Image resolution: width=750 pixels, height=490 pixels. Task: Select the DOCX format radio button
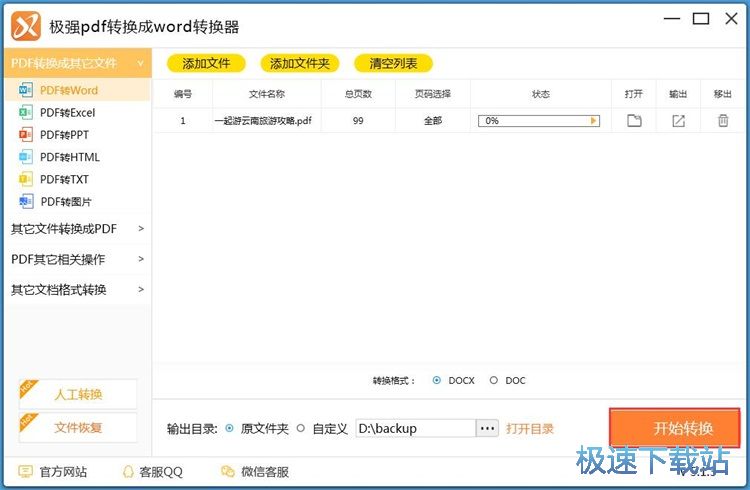[x=436, y=380]
